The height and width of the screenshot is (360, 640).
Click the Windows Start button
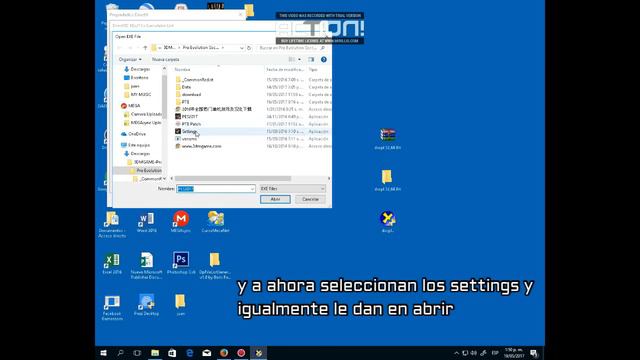tap(103, 353)
